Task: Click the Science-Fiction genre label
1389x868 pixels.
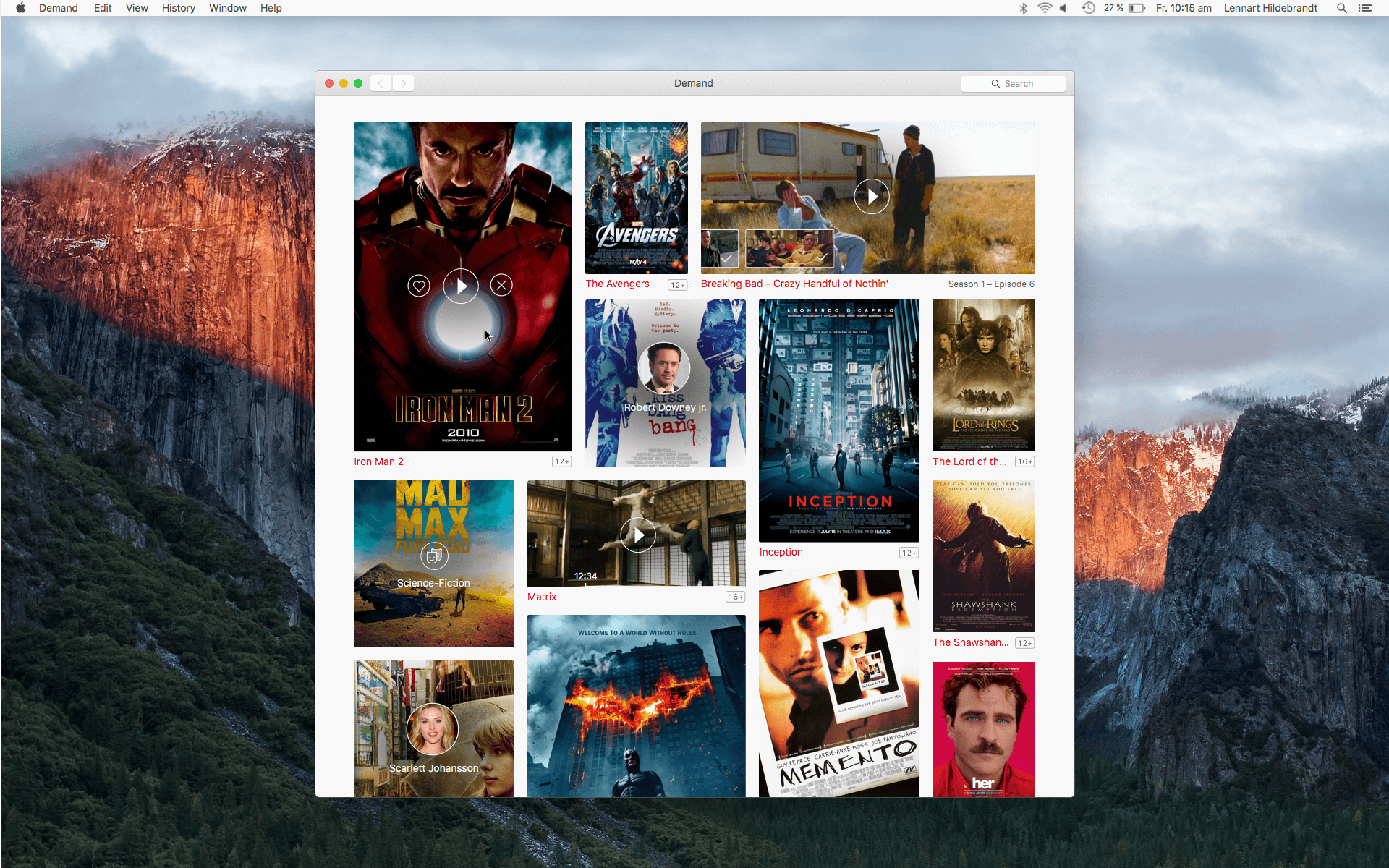Action: tap(433, 583)
